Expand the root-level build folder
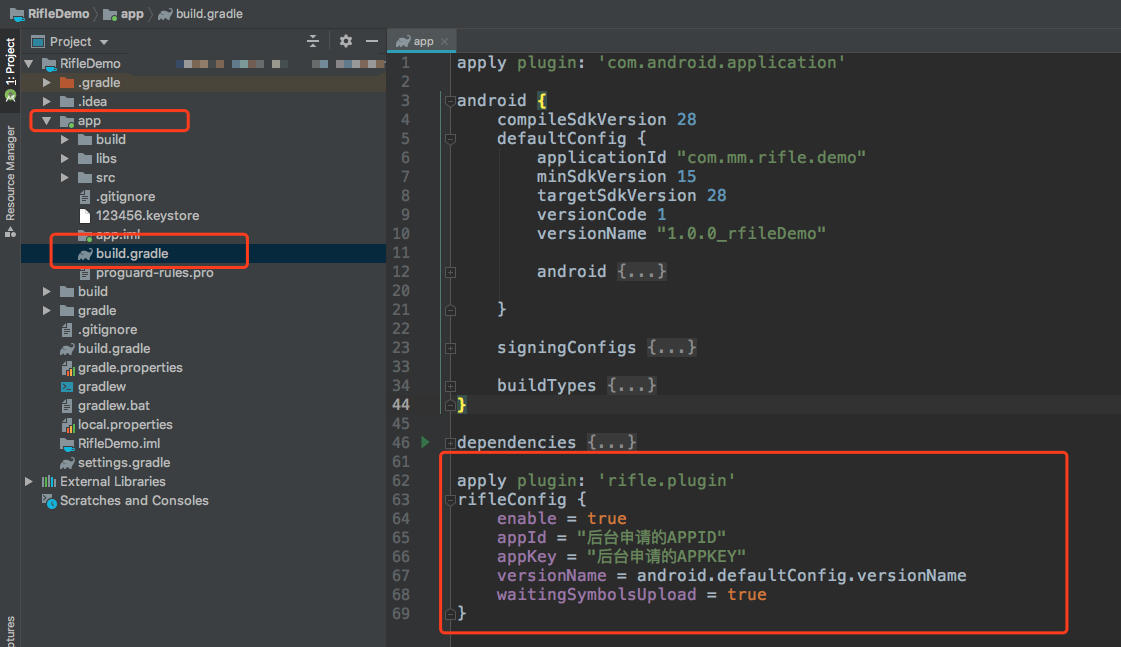The image size is (1121, 647). [x=47, y=292]
